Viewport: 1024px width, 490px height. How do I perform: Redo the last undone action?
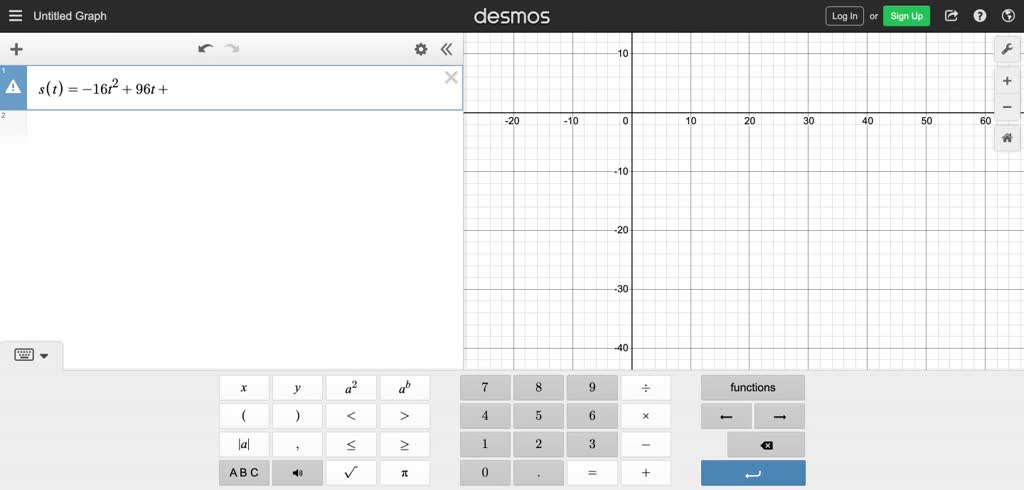coord(232,49)
